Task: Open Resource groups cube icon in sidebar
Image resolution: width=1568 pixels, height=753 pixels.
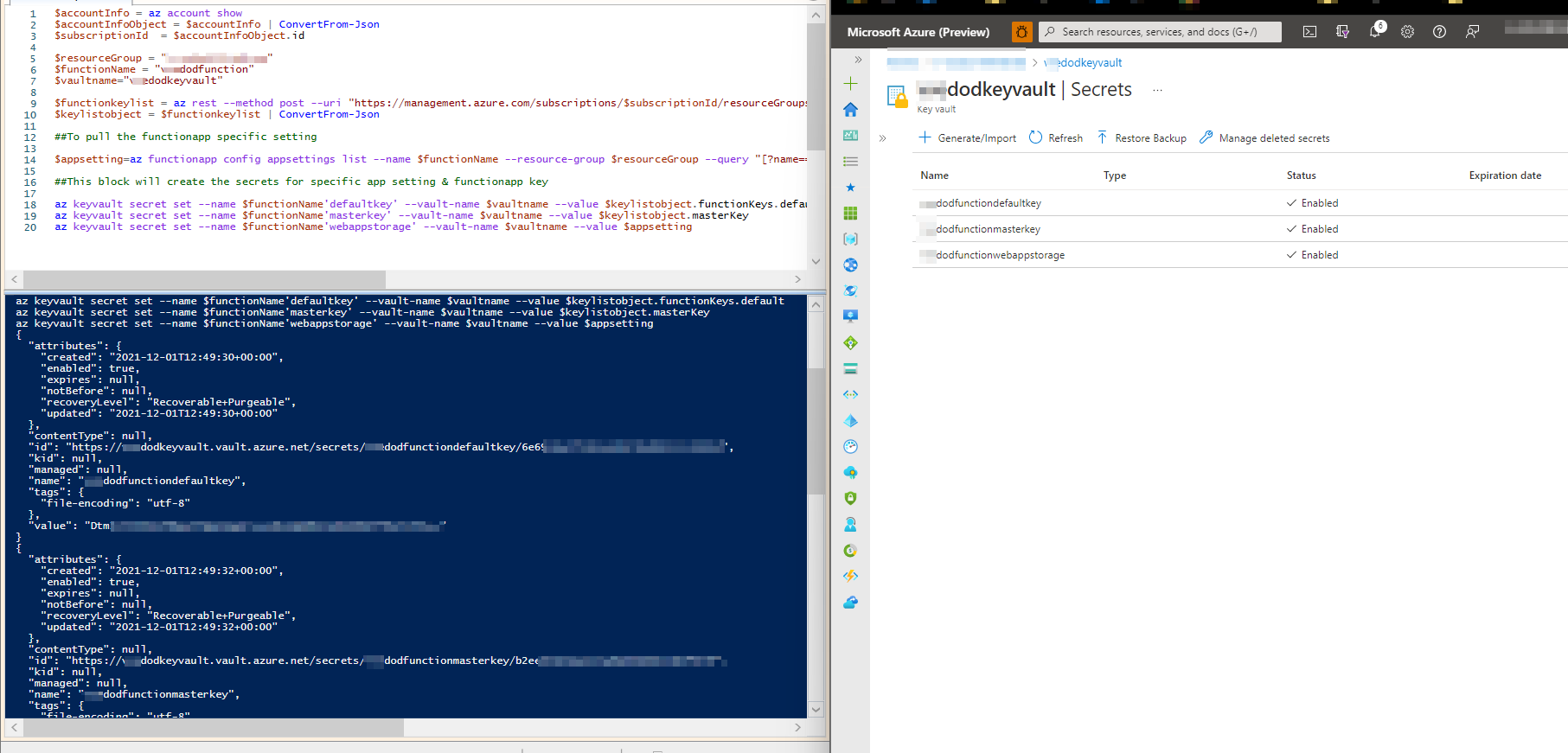Action: click(850, 239)
